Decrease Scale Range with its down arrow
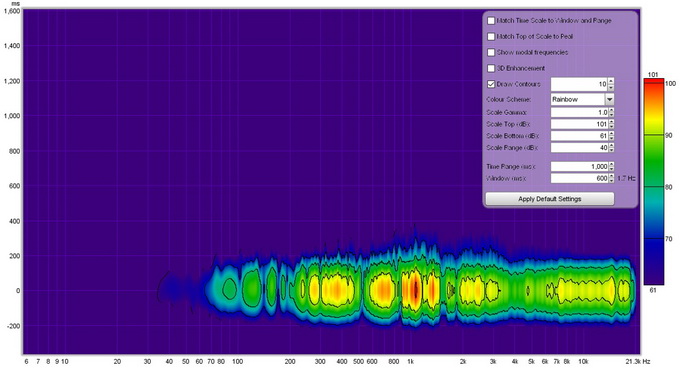680x368 pixels. 611,150
